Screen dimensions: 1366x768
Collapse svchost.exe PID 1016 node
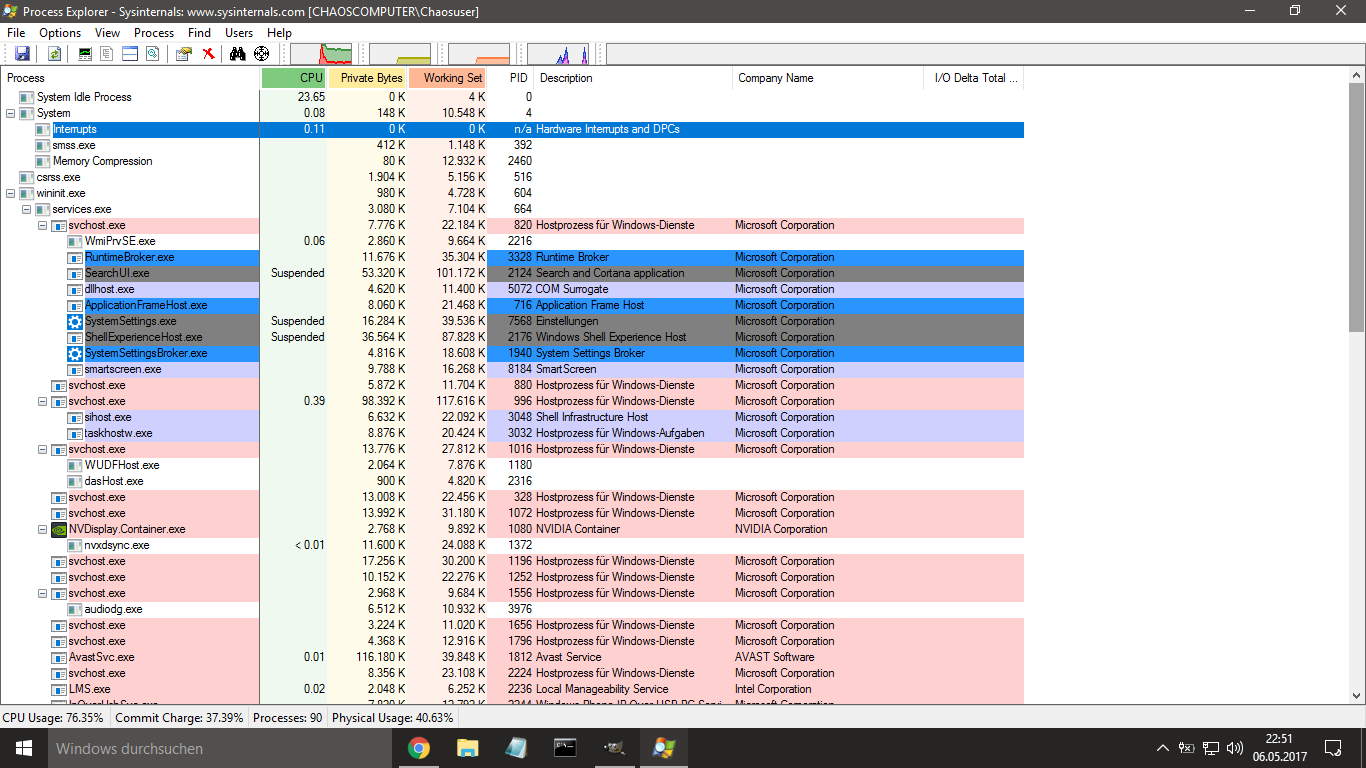click(x=42, y=449)
